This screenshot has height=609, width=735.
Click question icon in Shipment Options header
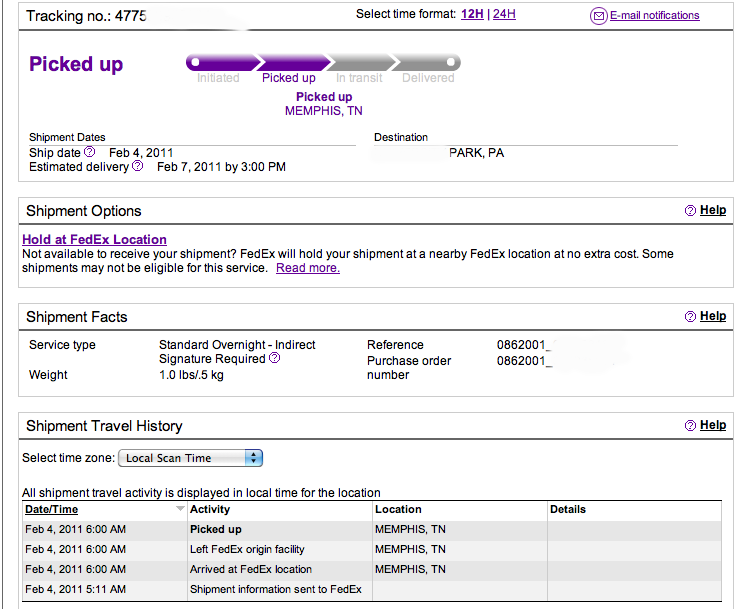pos(690,211)
